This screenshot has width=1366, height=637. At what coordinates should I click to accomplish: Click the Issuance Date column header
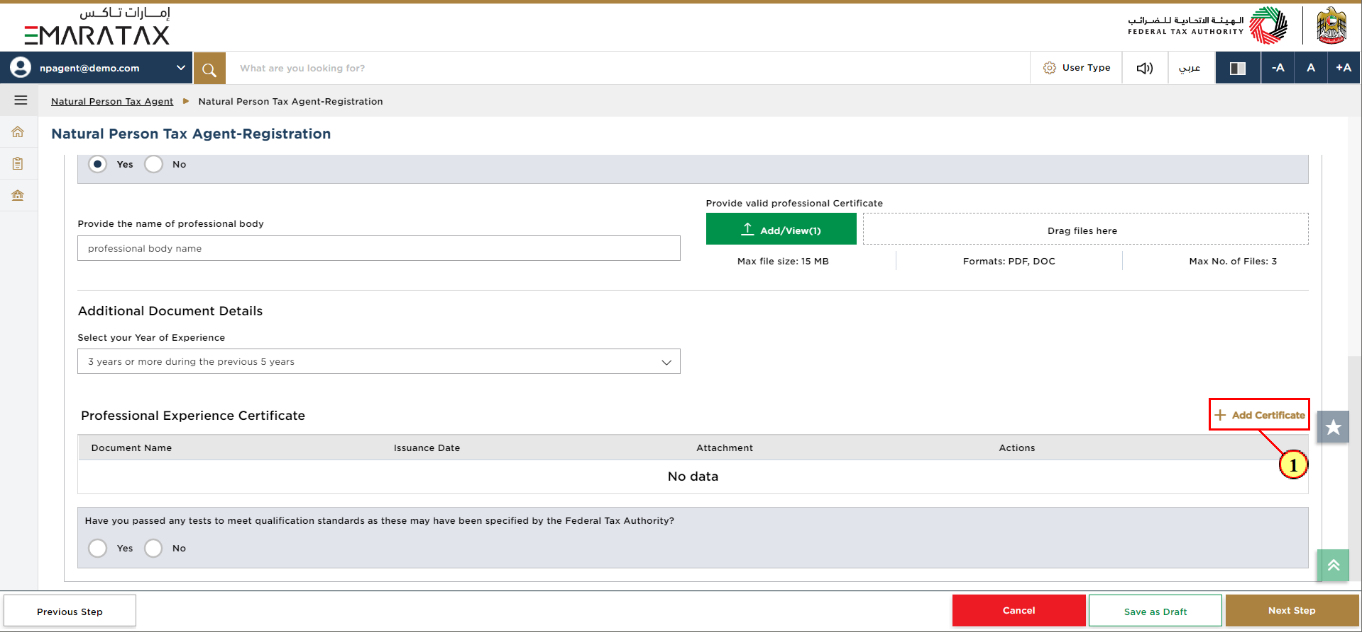coord(427,448)
